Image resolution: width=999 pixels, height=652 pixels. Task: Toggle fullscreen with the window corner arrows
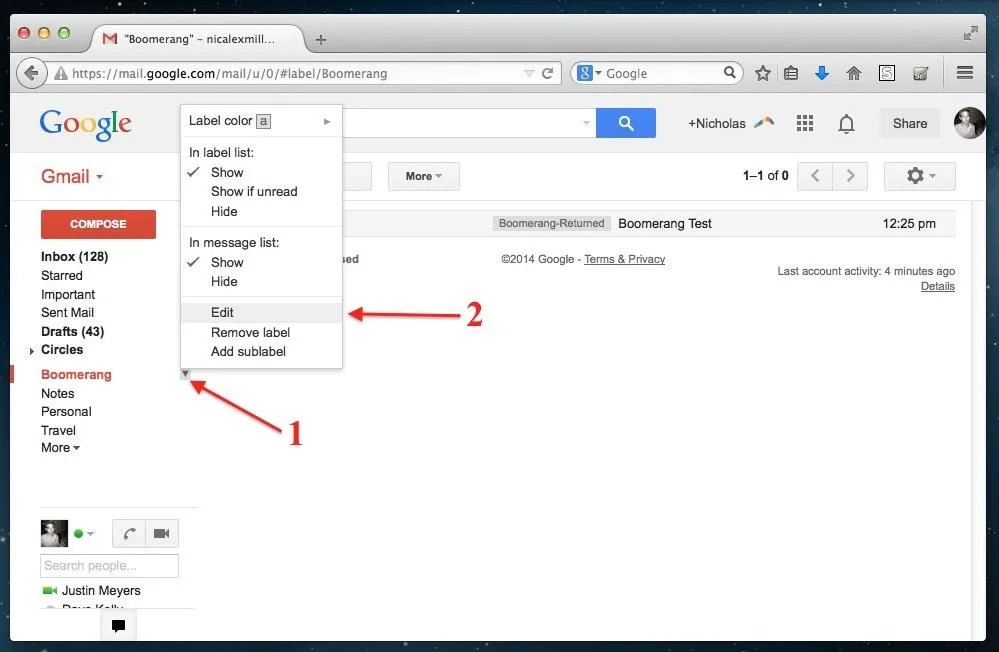click(x=970, y=33)
